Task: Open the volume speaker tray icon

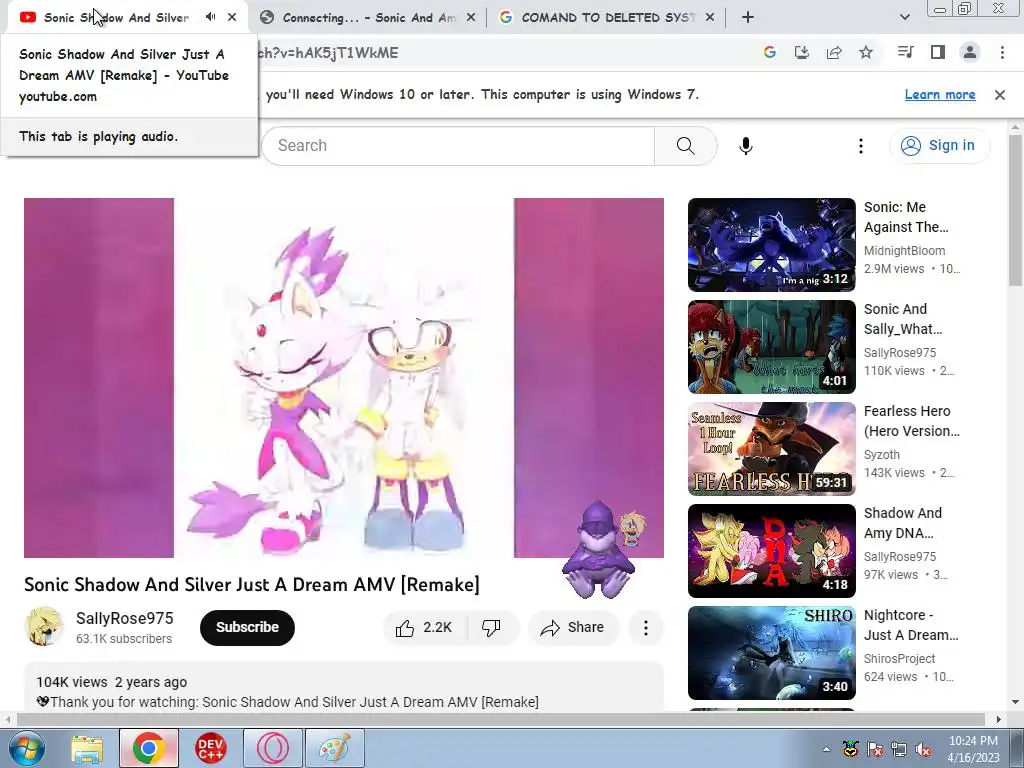Action: pyautogui.click(x=923, y=750)
